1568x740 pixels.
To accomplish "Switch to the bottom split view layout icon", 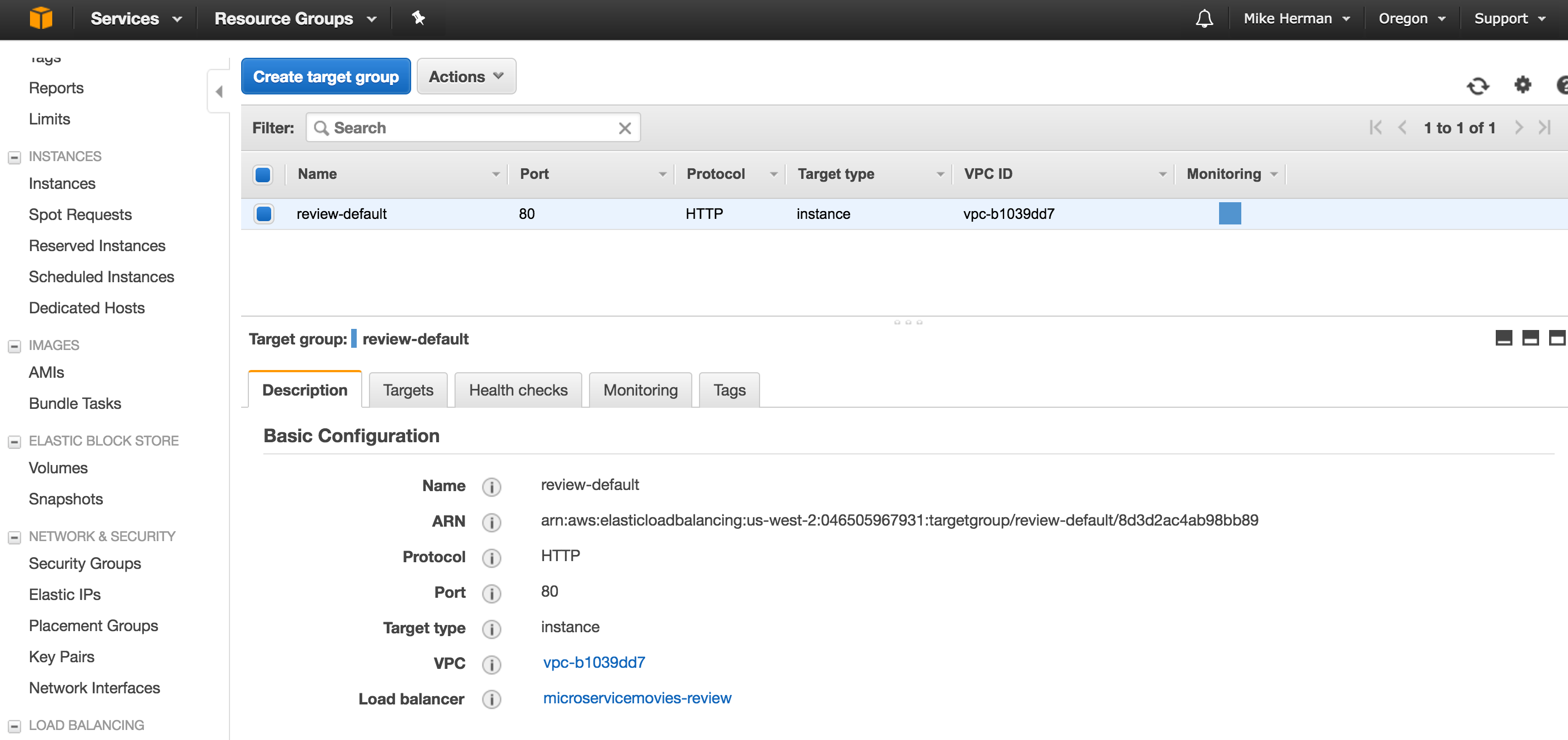I will (x=1530, y=338).
